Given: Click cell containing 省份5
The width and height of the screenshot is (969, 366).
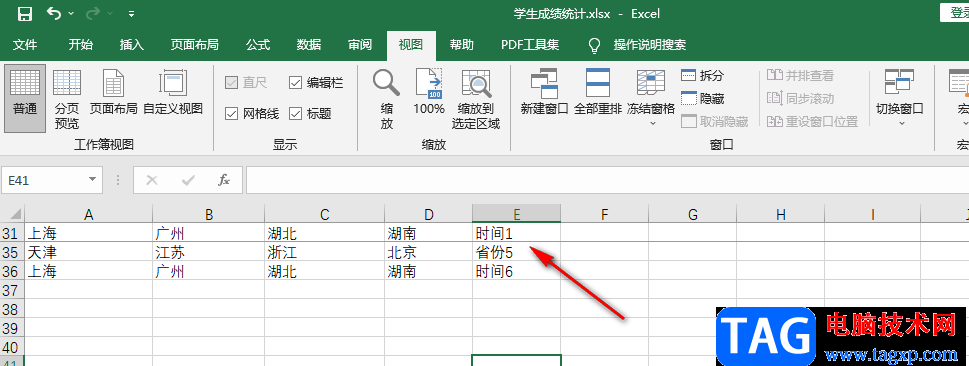Looking at the screenshot, I should [517, 252].
